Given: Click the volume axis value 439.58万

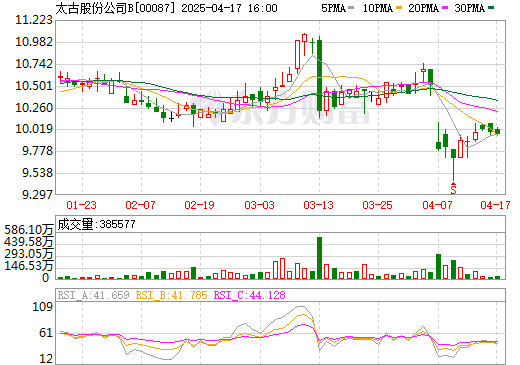Looking at the screenshot, I should click(x=29, y=242).
